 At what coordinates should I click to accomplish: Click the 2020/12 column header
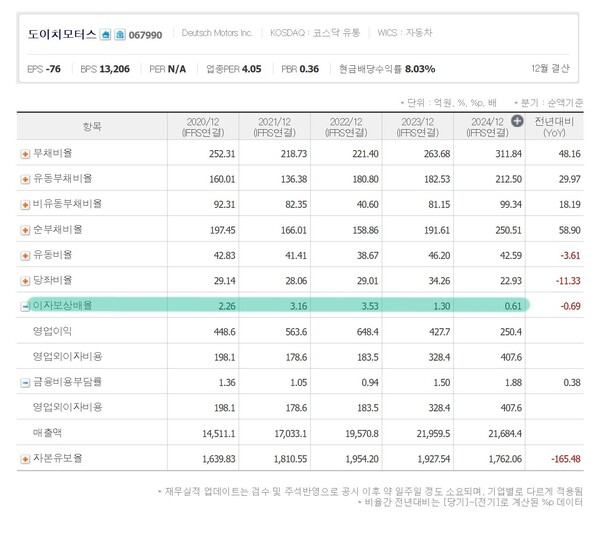click(x=203, y=127)
